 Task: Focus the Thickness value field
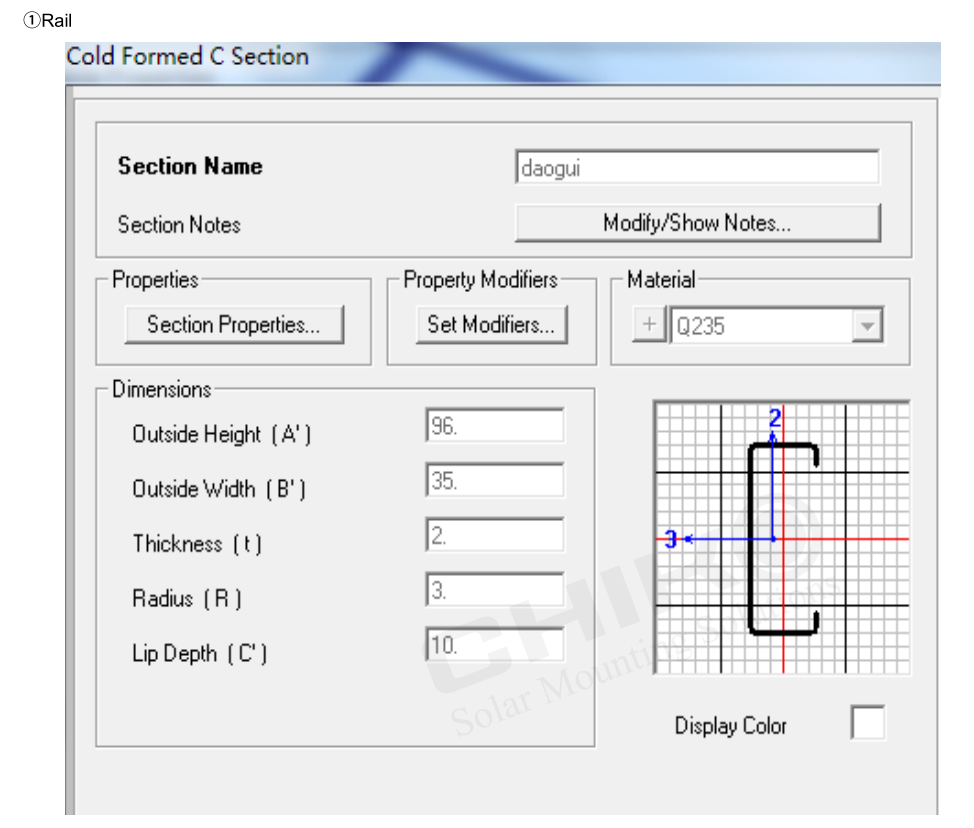coord(494,536)
